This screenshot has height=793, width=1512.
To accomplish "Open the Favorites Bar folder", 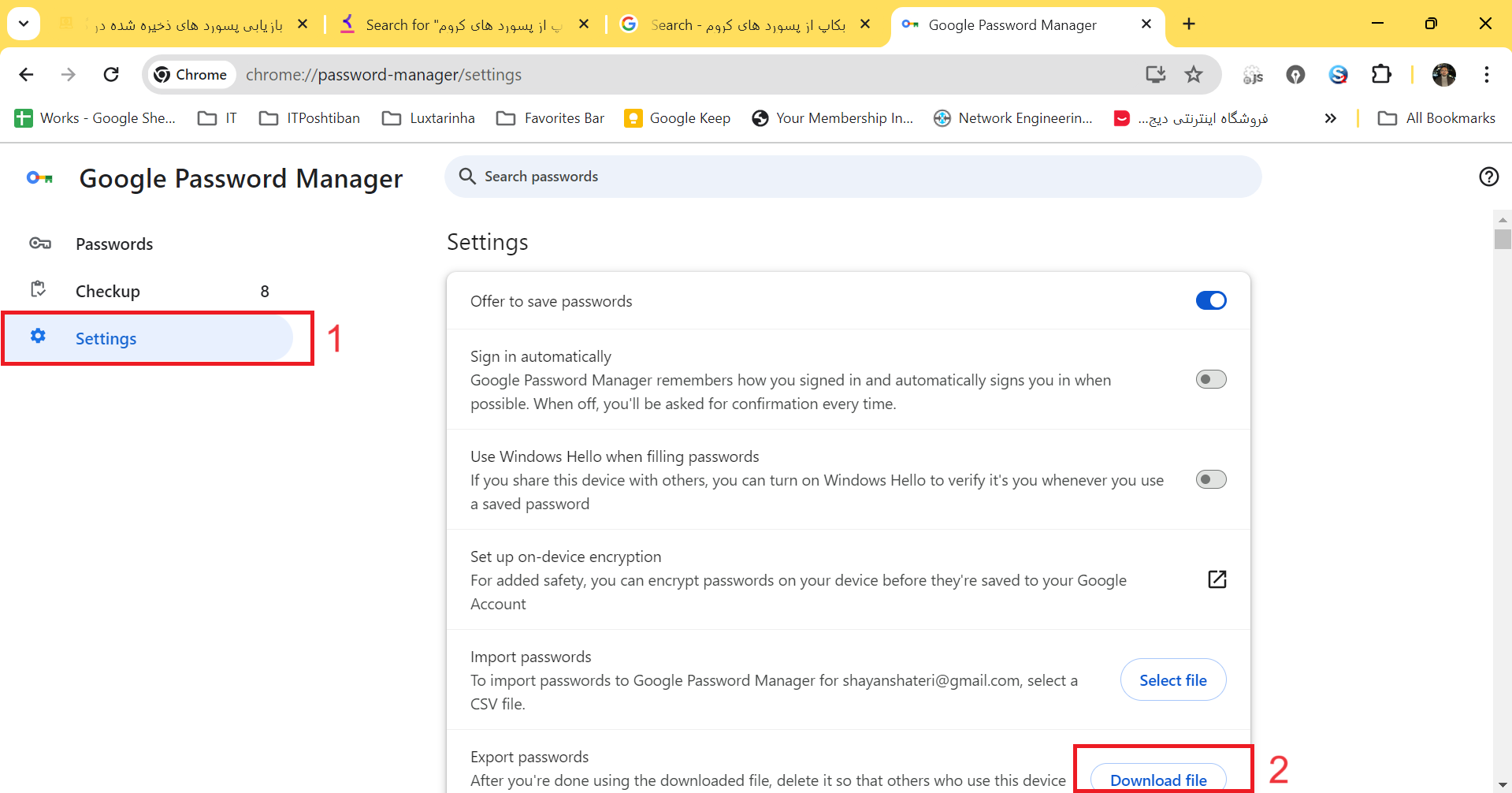I will coord(550,118).
